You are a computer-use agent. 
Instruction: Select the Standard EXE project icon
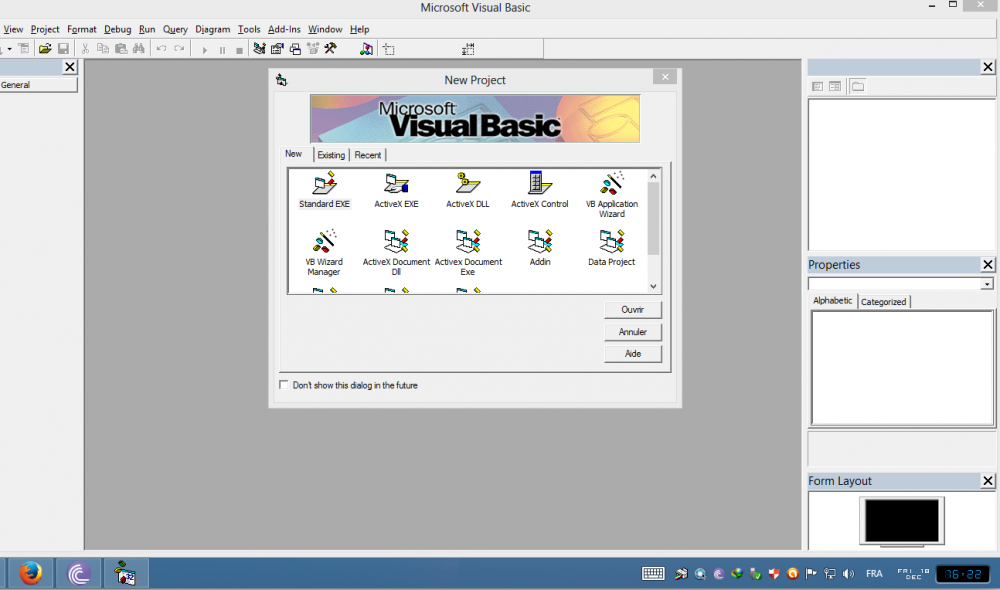coord(324,189)
